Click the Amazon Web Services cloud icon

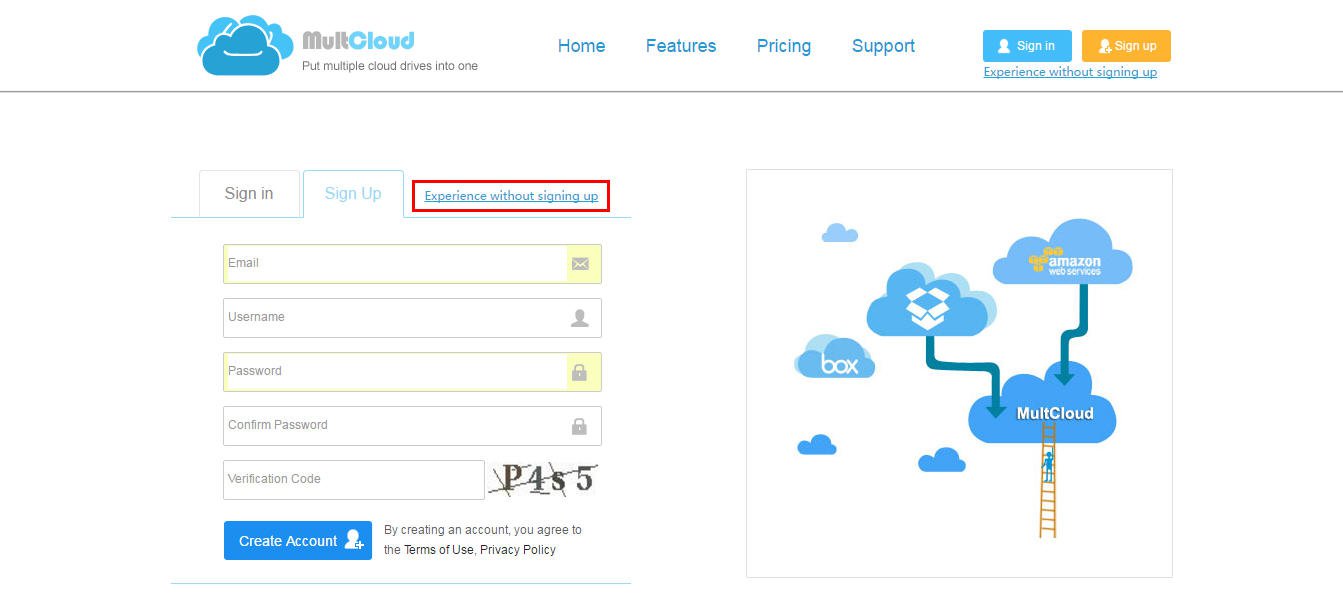tap(1063, 252)
